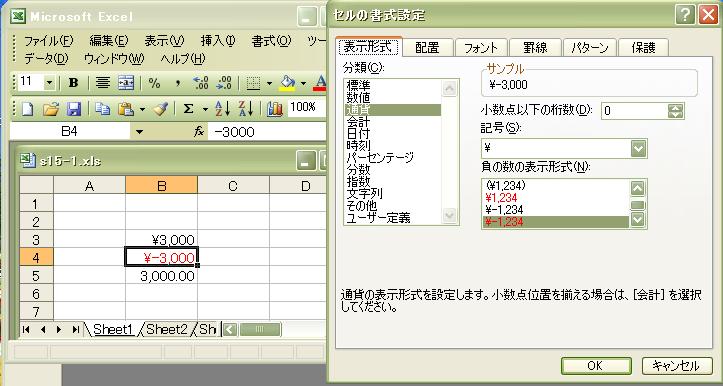Image resolution: width=723 pixels, height=386 pixels.
Task: Click the Save floppy disk icon
Action: [x=74, y=109]
